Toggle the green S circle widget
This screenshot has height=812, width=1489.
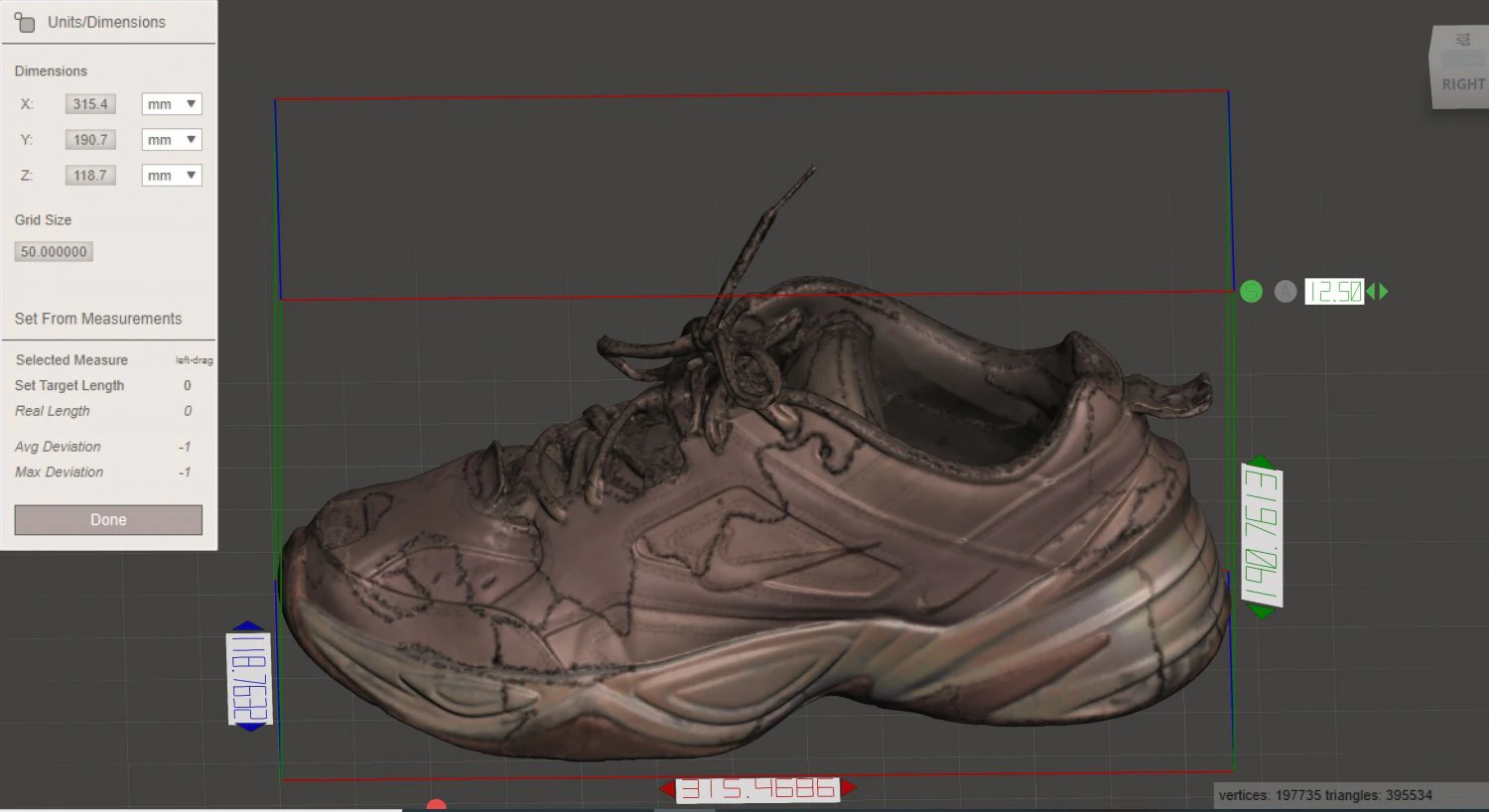(1251, 291)
